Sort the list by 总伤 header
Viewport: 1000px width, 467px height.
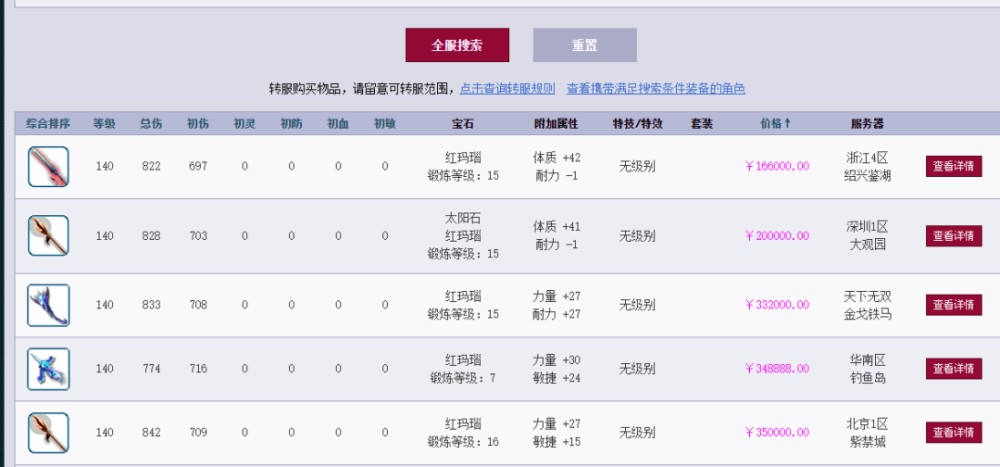click(x=151, y=124)
